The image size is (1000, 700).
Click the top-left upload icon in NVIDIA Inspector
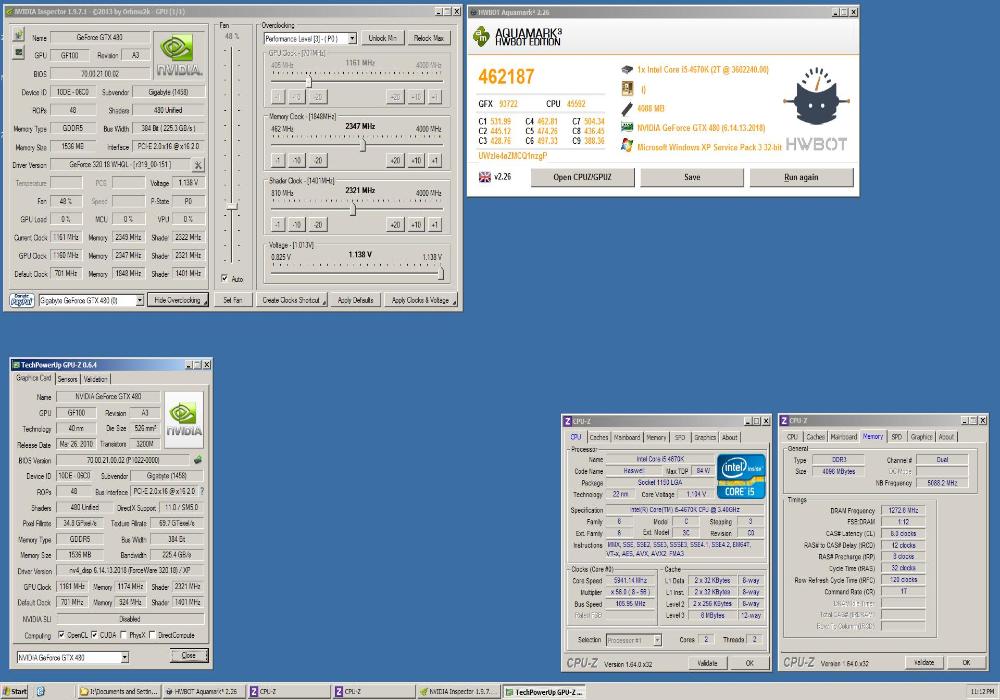pyautogui.click(x=18, y=35)
